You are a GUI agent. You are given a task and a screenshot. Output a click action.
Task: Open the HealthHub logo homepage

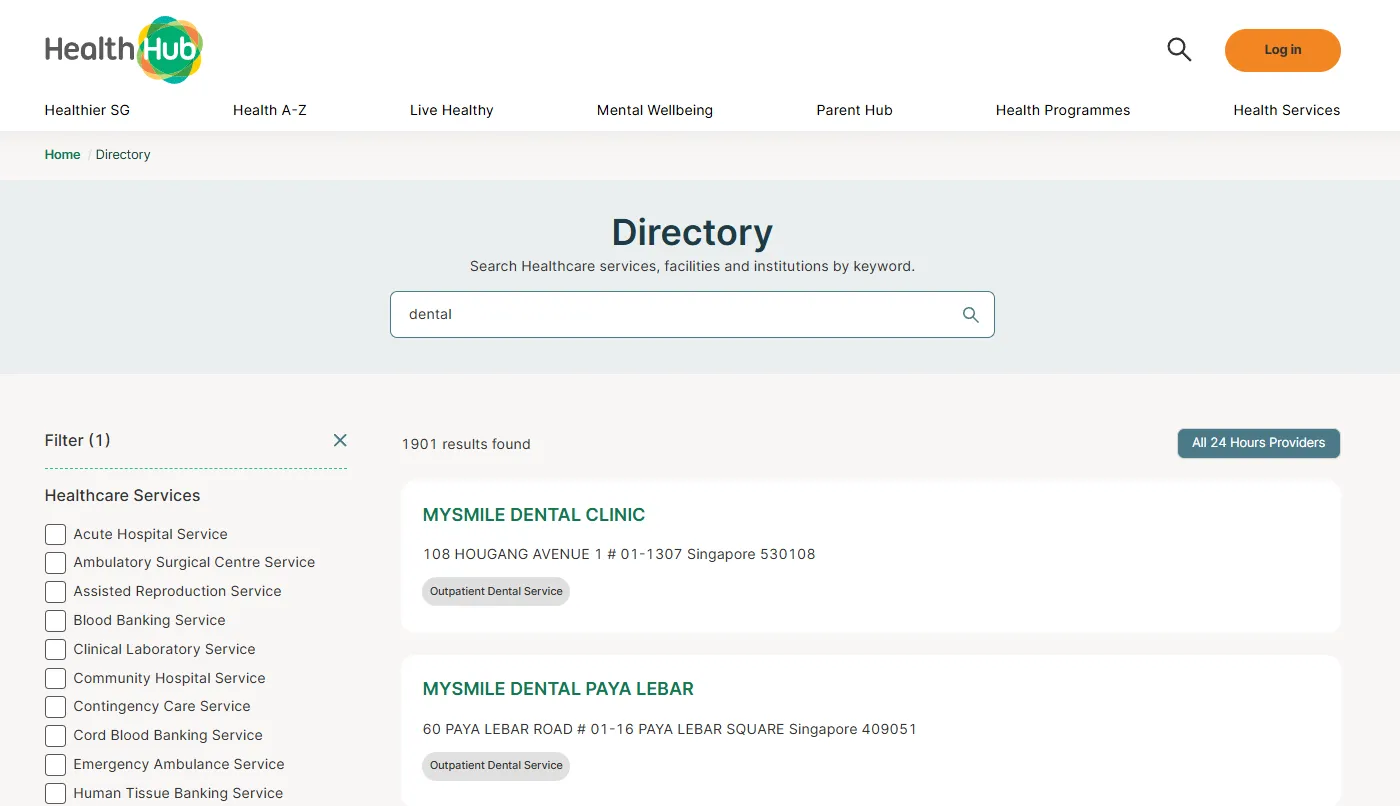click(x=124, y=49)
